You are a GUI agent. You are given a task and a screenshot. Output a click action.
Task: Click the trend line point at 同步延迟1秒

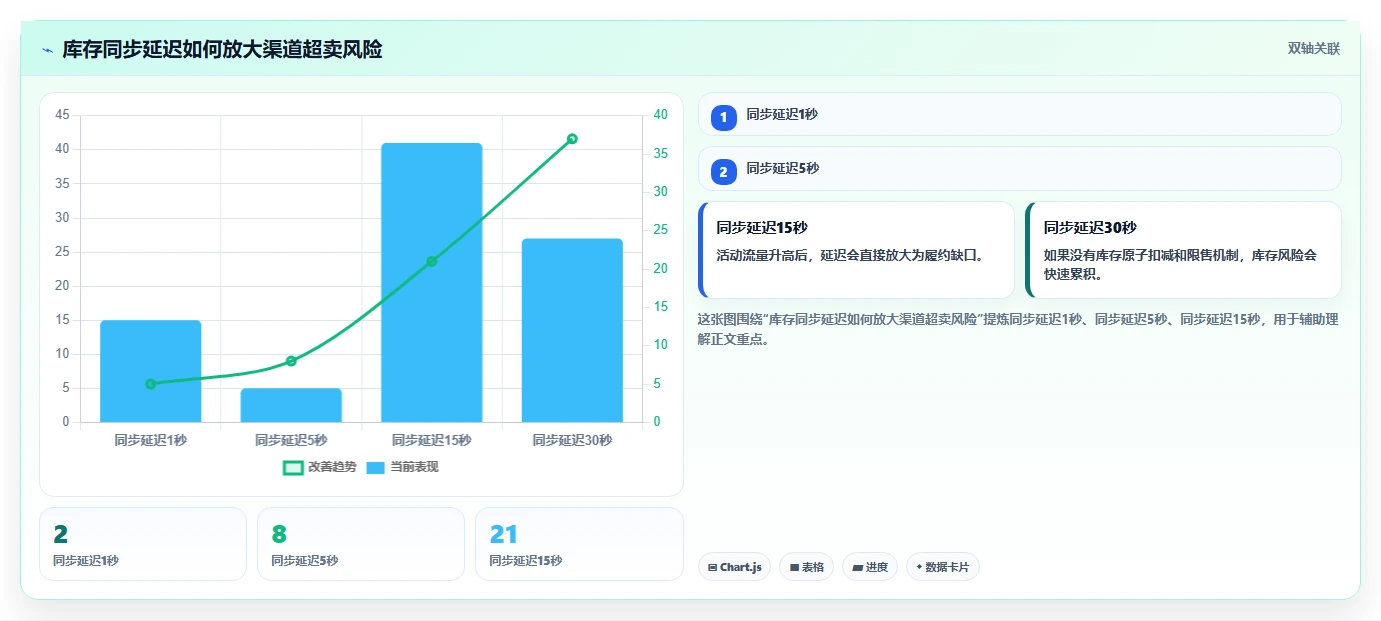coord(151,384)
